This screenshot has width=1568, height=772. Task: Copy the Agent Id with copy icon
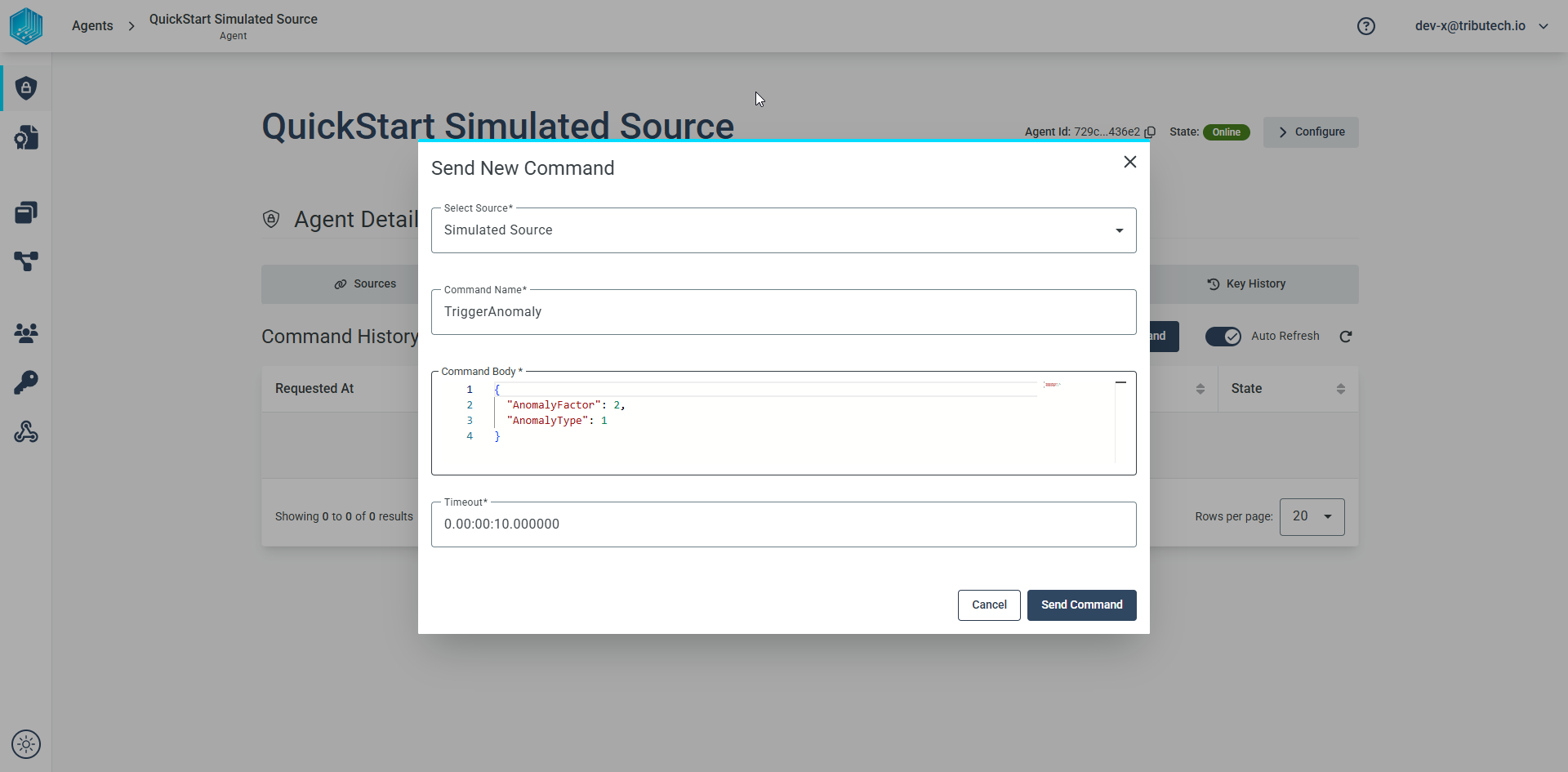[1150, 132]
